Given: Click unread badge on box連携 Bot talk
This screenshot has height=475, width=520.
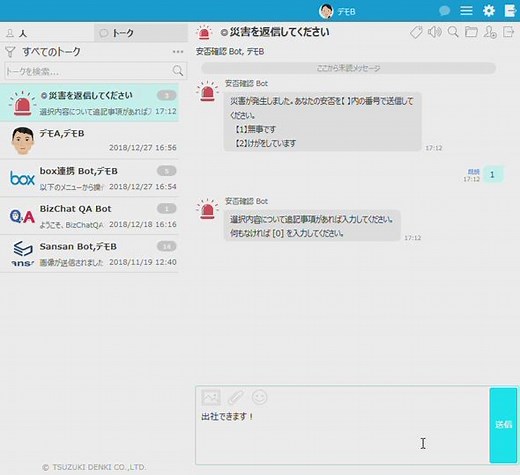Looking at the screenshot, I should 167,171.
